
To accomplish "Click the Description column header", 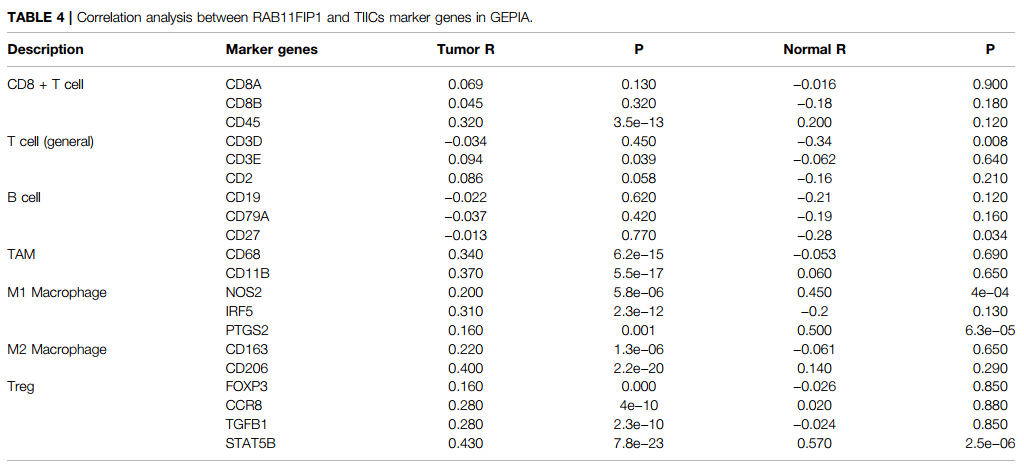I will 46,49.
